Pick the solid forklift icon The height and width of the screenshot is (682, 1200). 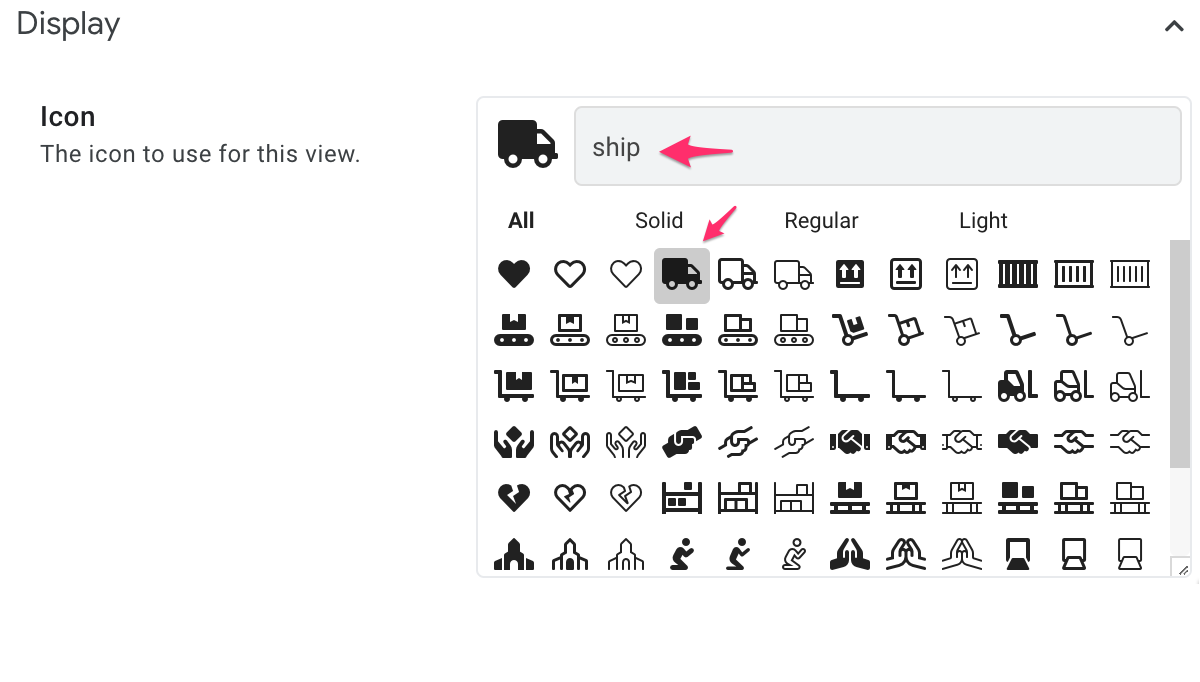[x=1018, y=385]
